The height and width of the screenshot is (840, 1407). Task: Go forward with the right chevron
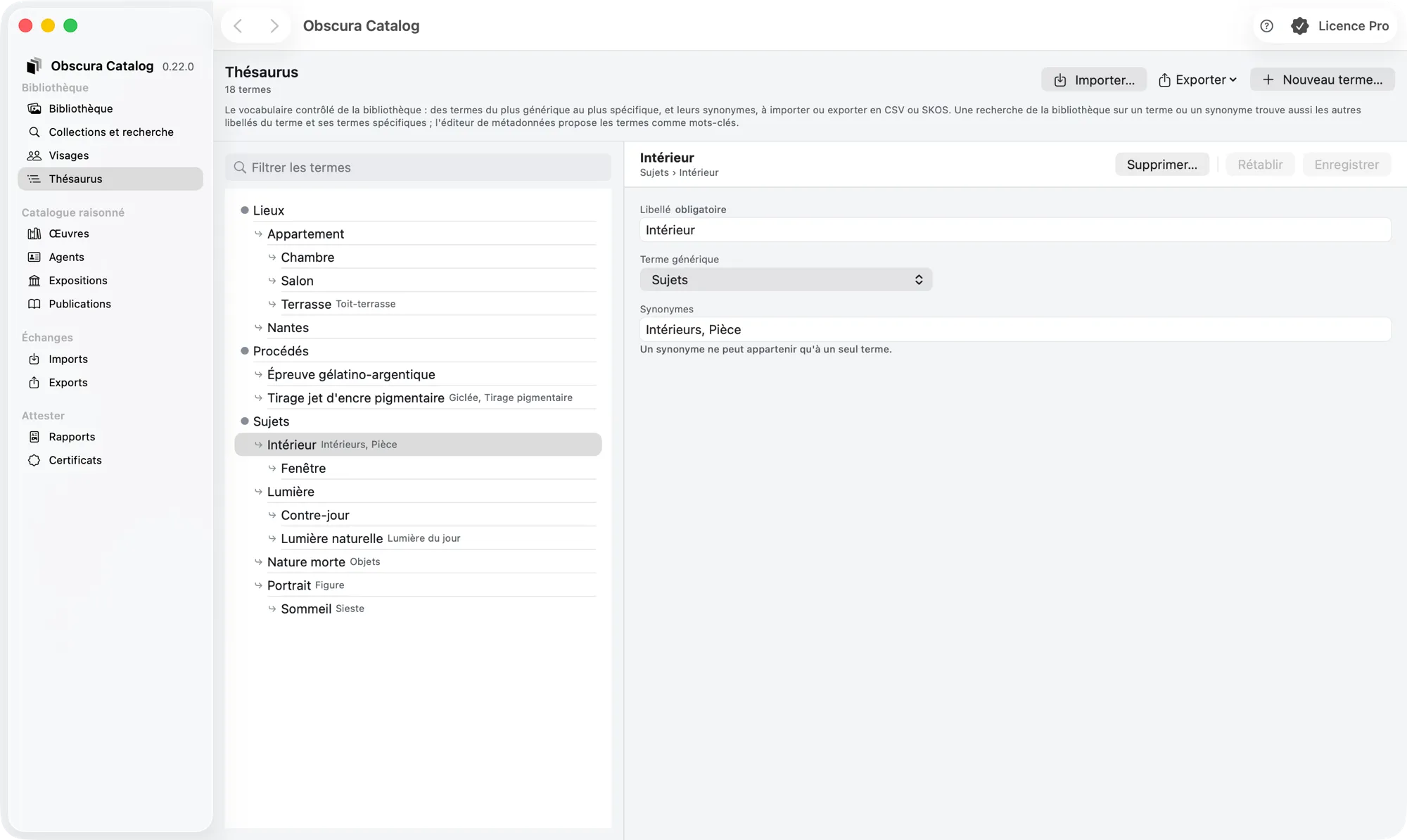coord(274,26)
